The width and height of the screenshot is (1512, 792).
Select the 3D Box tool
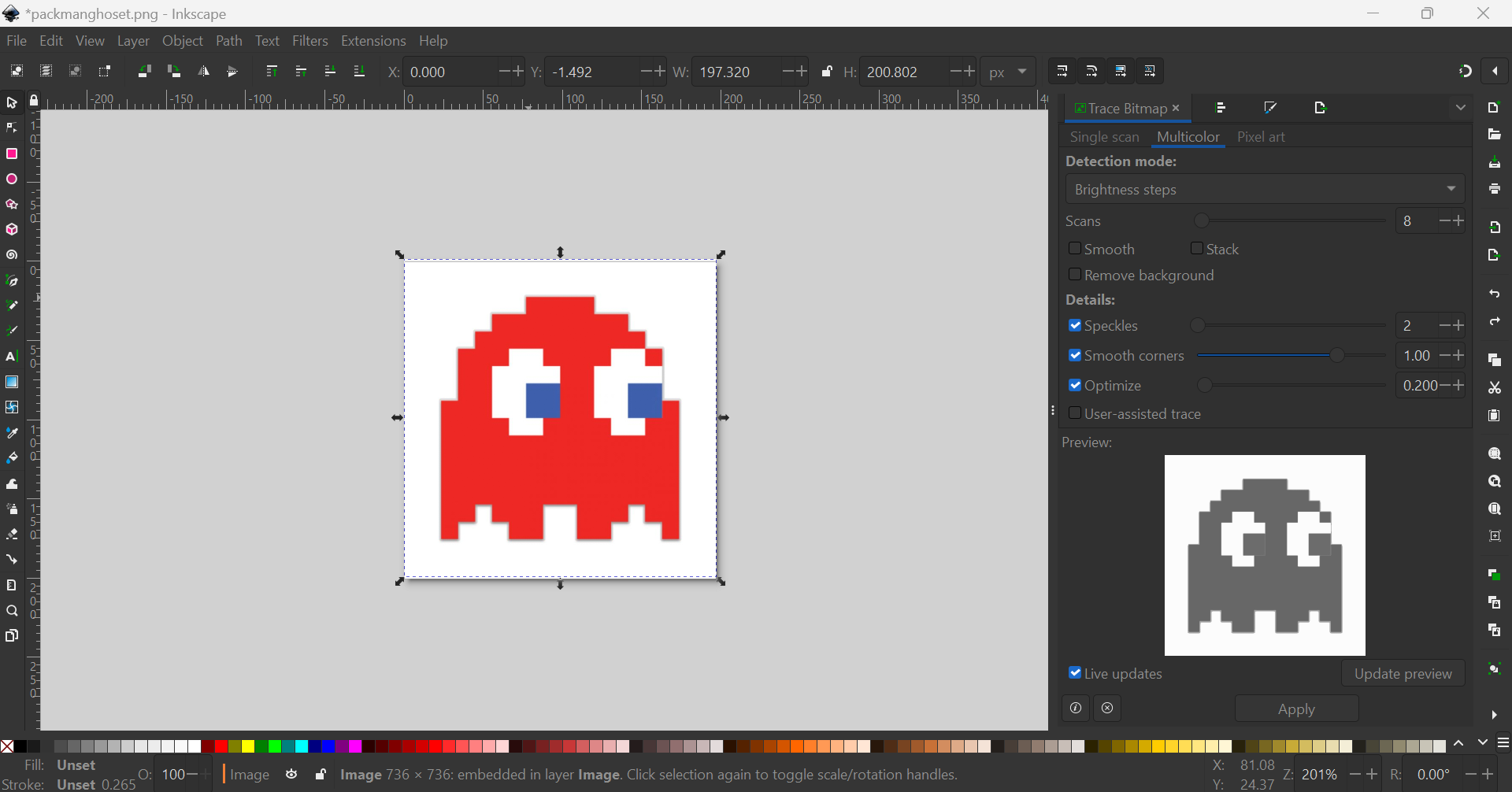click(12, 230)
